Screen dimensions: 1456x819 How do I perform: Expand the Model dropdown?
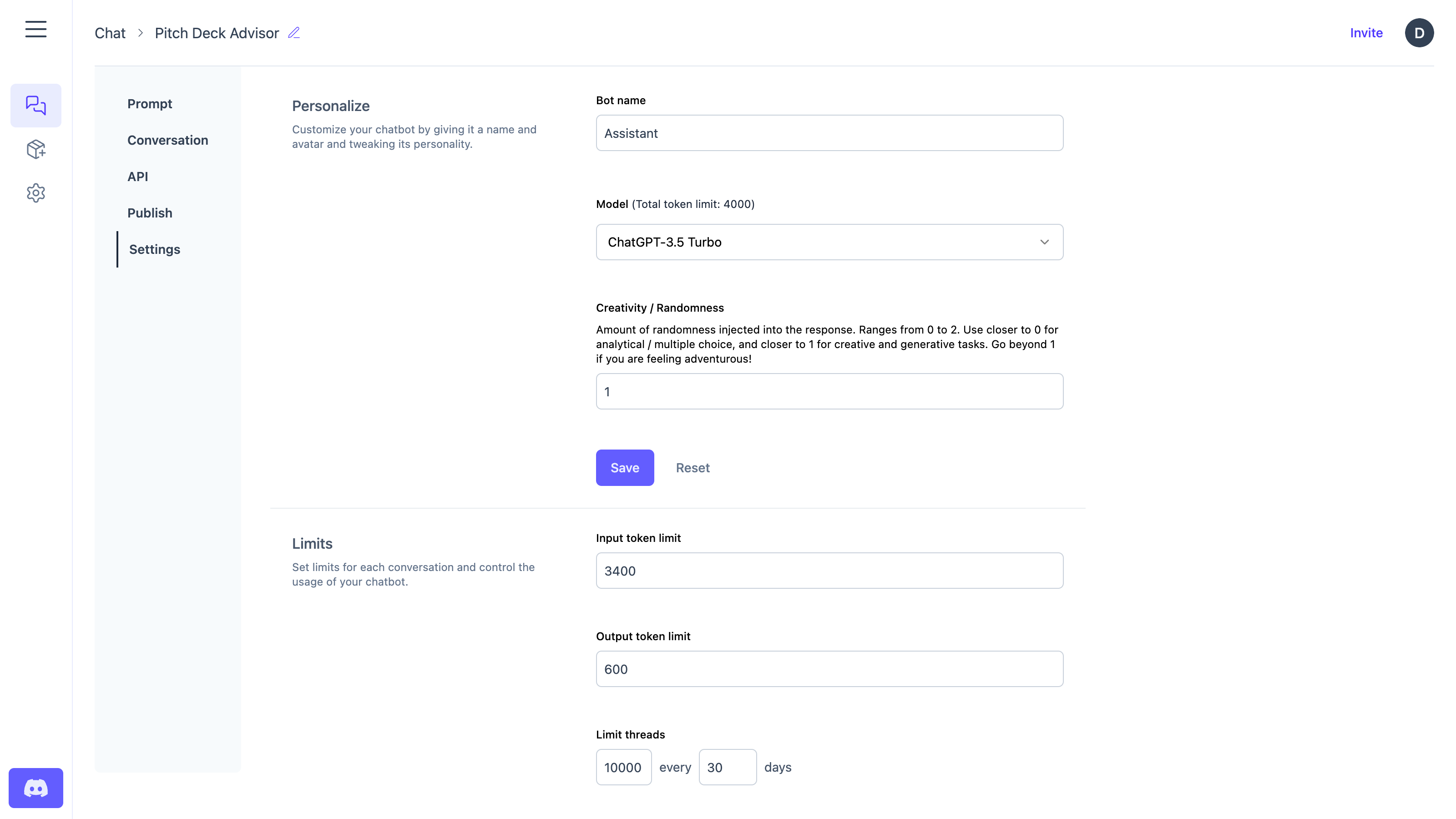829,242
